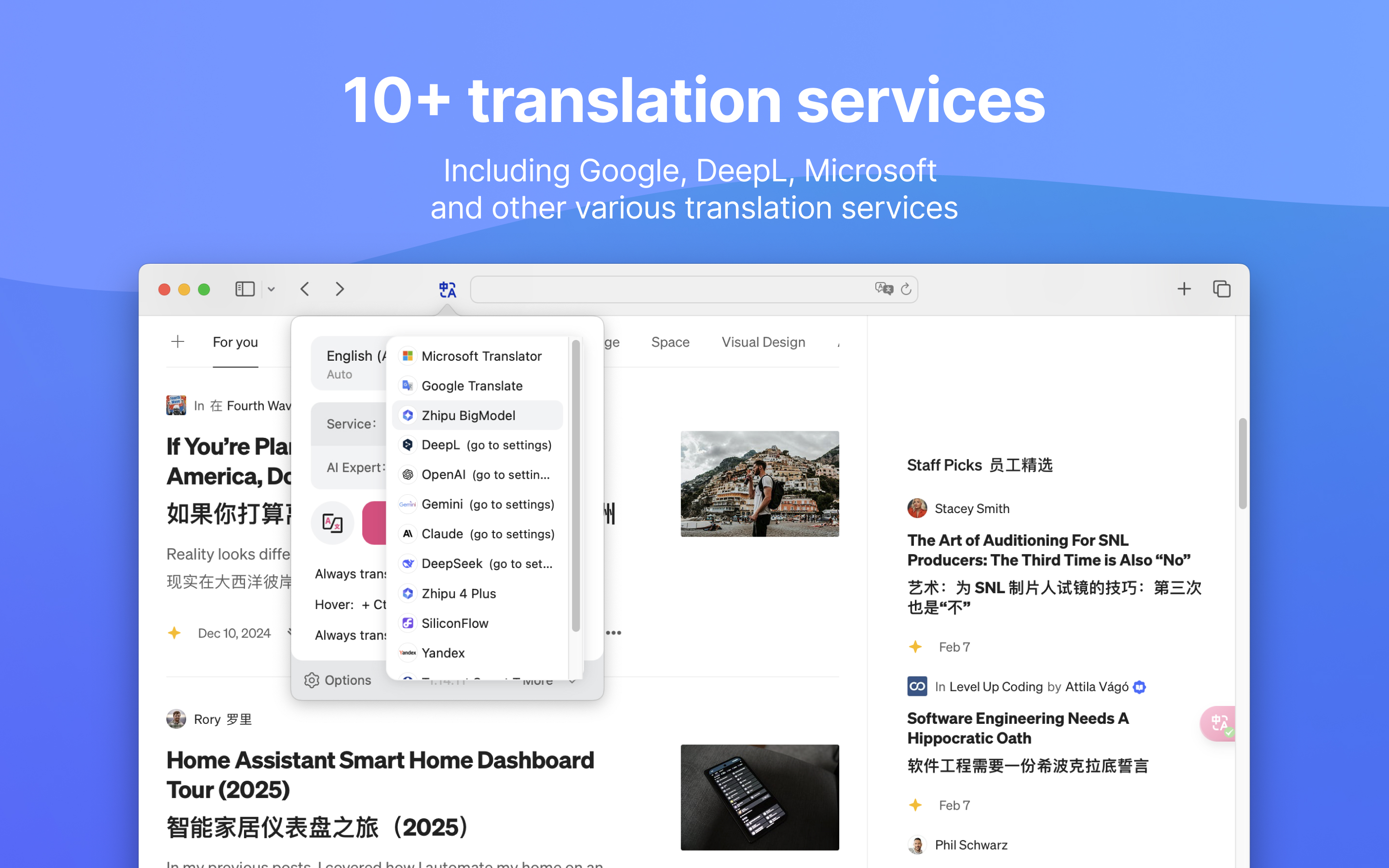
Task: Click the Yandex logo icon
Action: pos(408,653)
